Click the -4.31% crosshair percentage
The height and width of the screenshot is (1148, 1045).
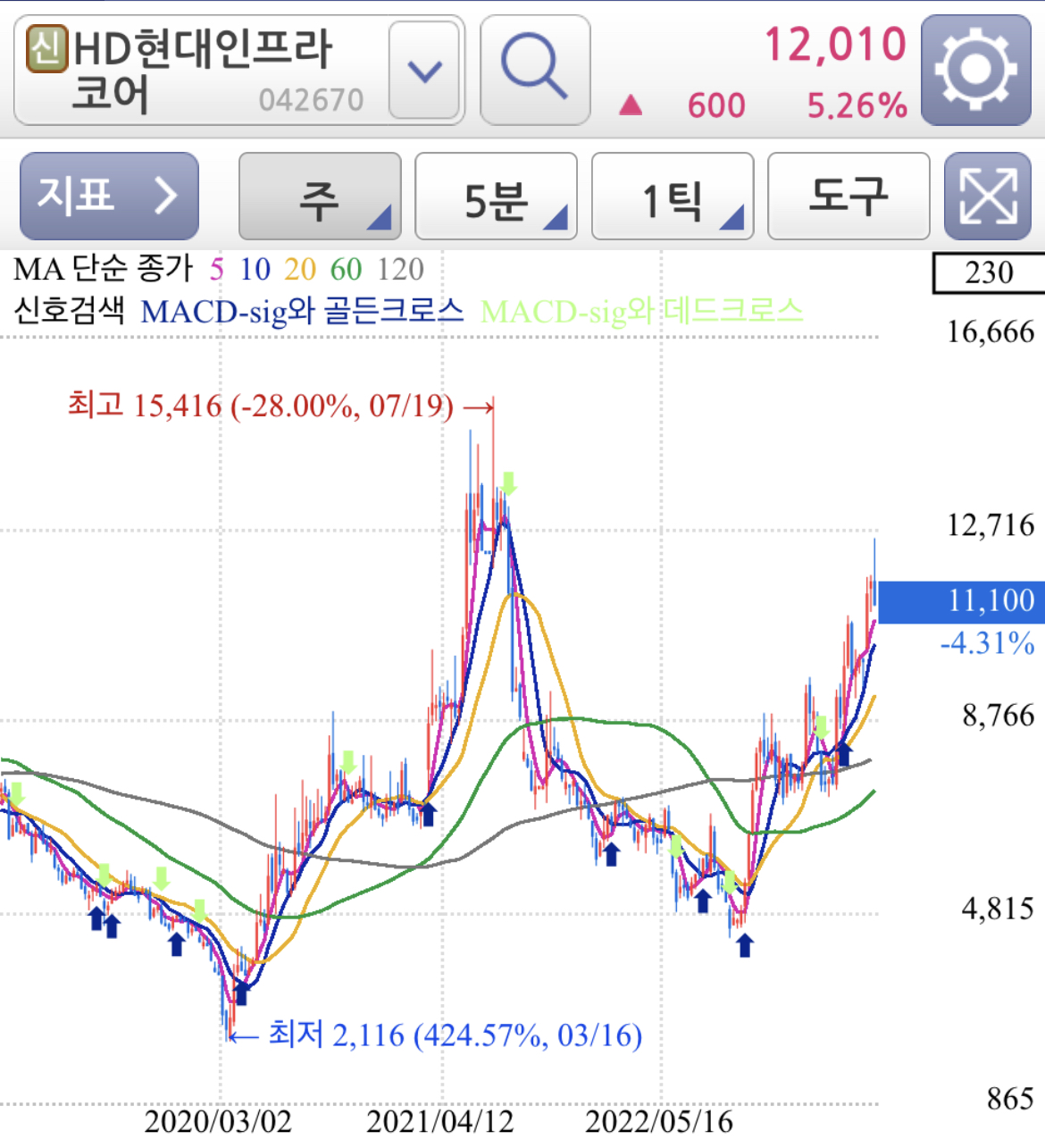[987, 643]
